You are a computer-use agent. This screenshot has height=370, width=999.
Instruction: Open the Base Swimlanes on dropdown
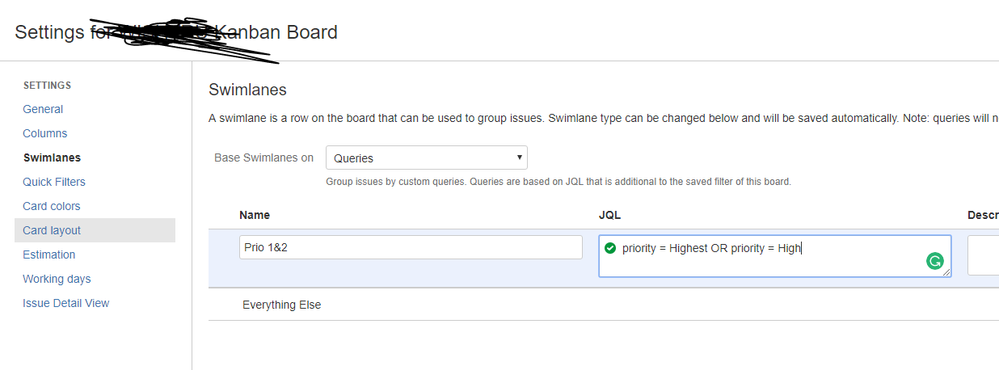tap(426, 157)
